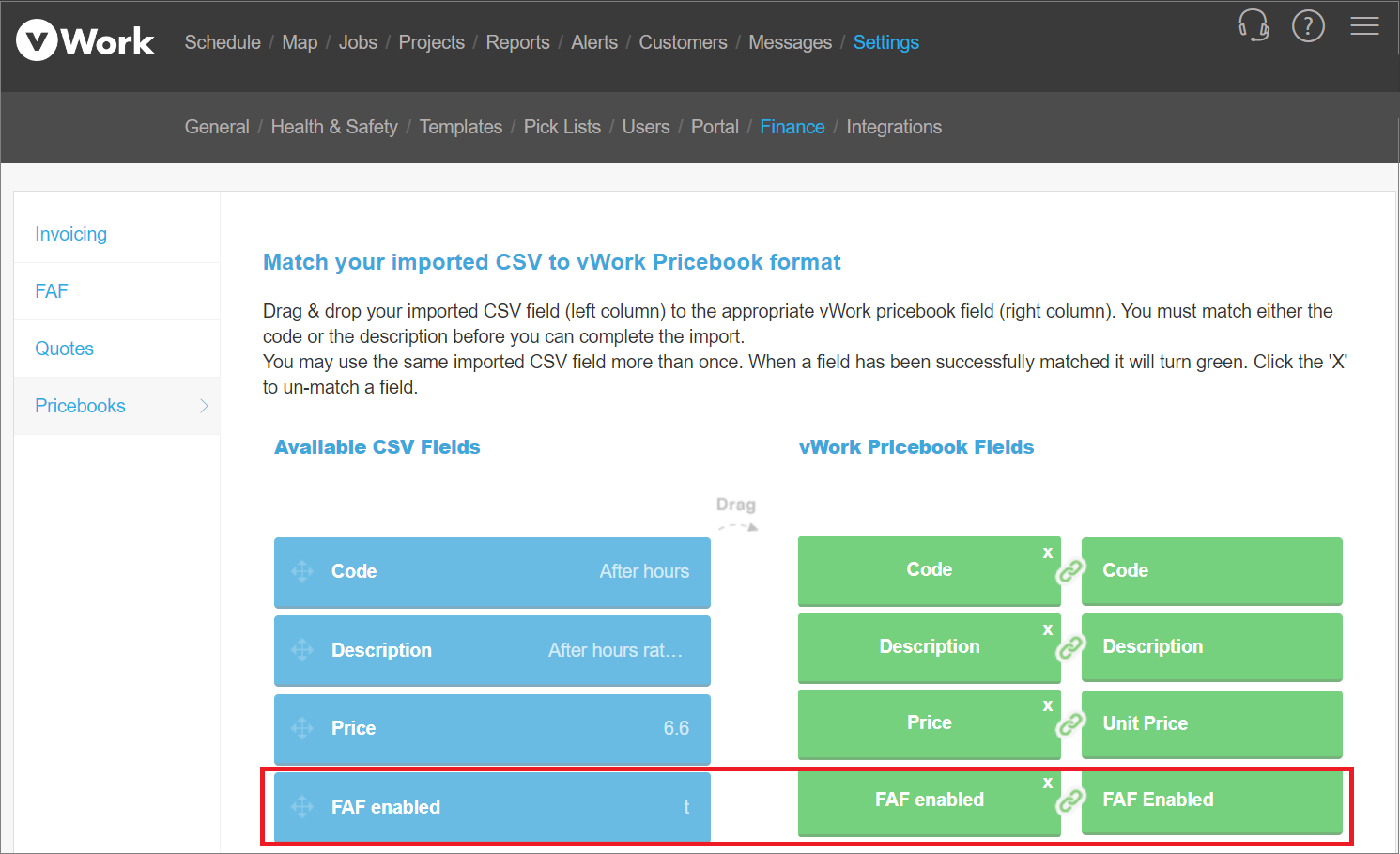Click the link icon beside FAF Enabled

tap(1070, 800)
